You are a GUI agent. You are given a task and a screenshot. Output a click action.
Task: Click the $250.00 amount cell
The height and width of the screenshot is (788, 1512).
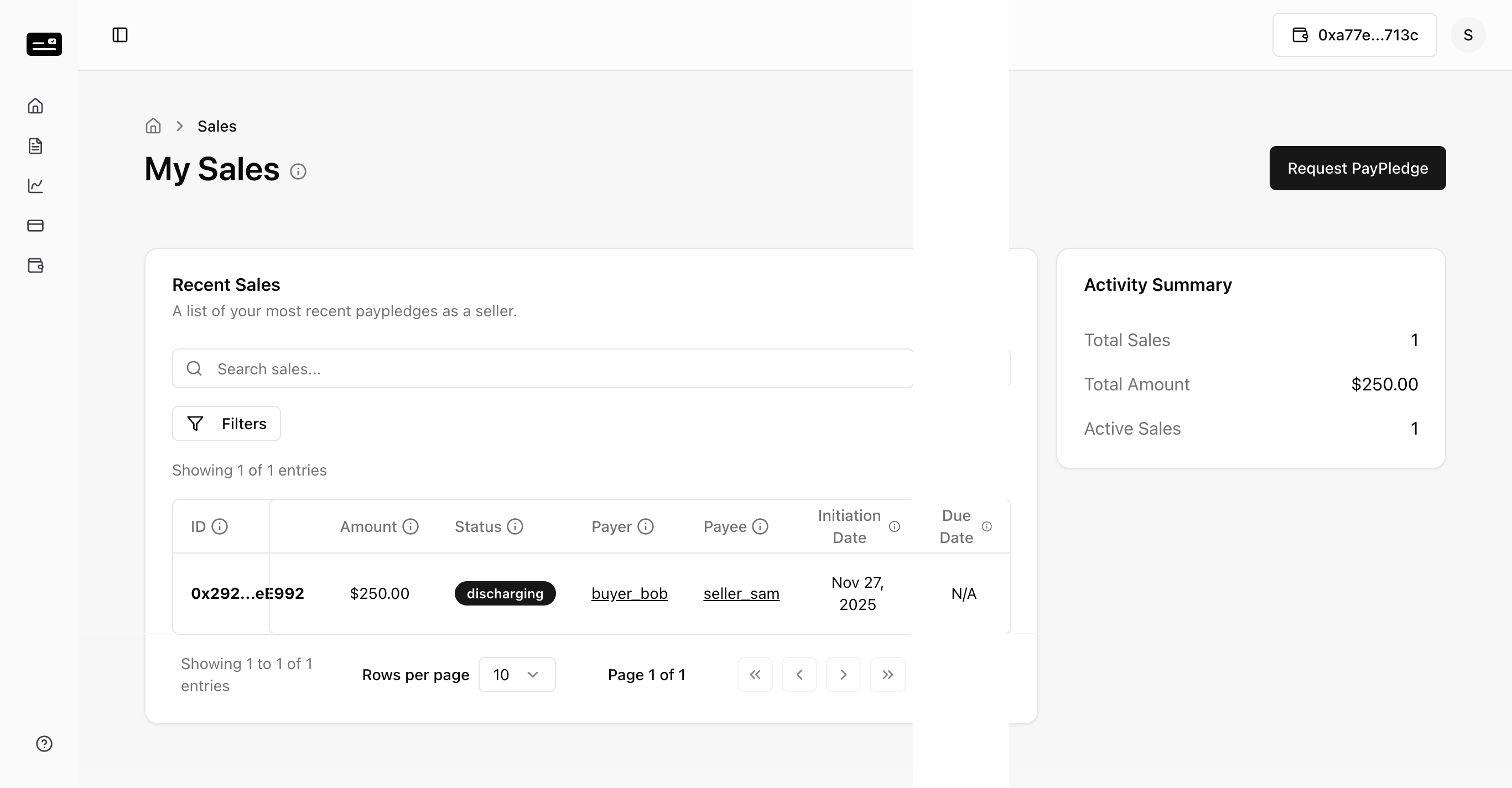pyautogui.click(x=379, y=594)
